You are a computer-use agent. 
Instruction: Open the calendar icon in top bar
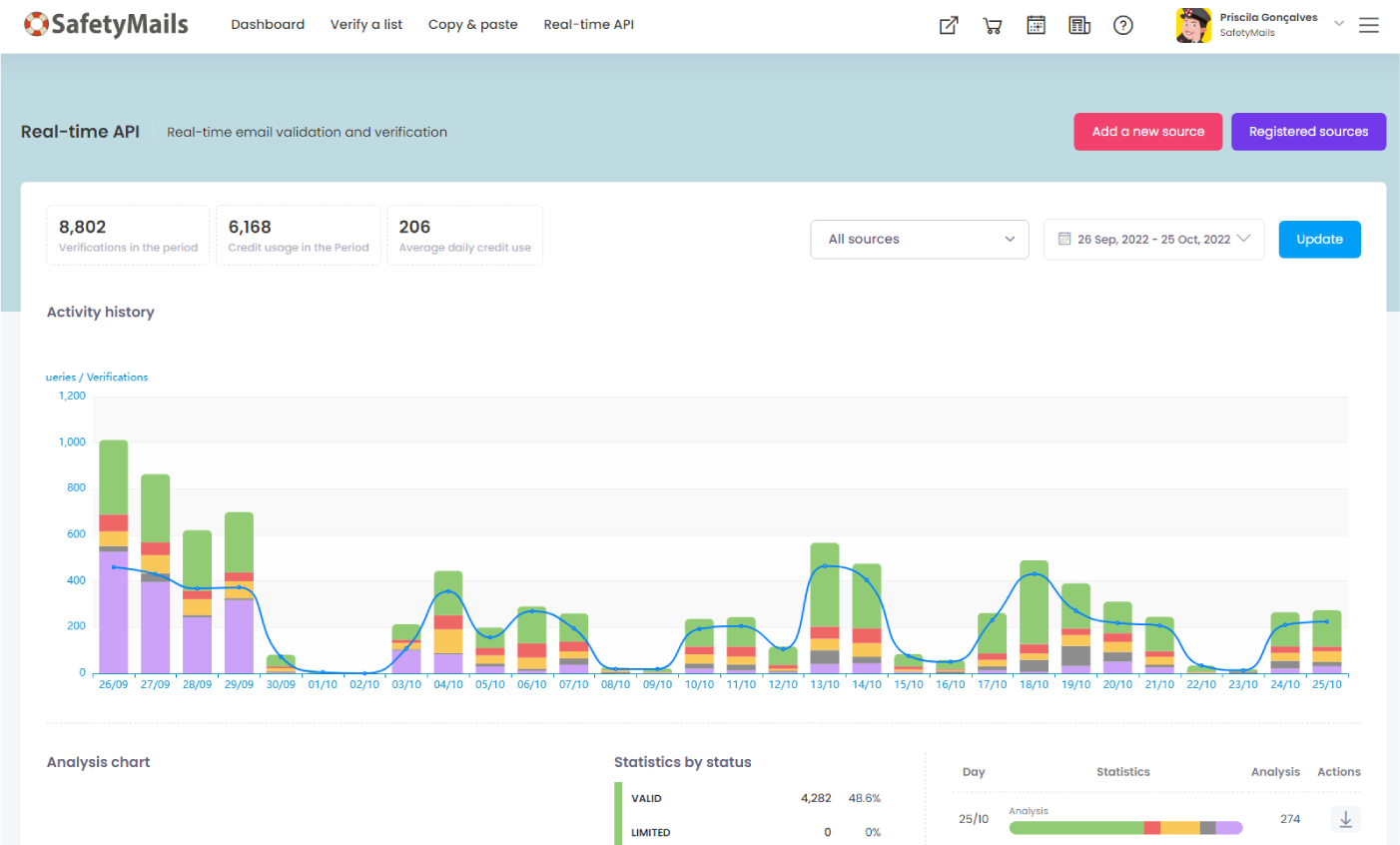pyautogui.click(x=1036, y=26)
